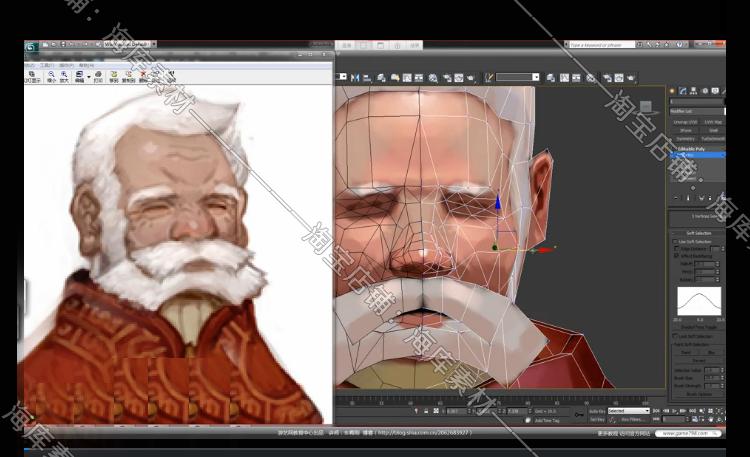Click 移到 move-to icon in image viewer

114,77
